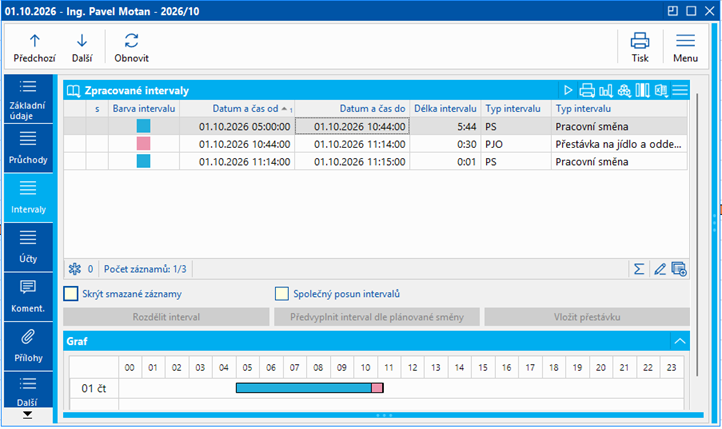This screenshot has width=722, height=429.
Task: Click the sigma summation icon
Action: point(639,269)
